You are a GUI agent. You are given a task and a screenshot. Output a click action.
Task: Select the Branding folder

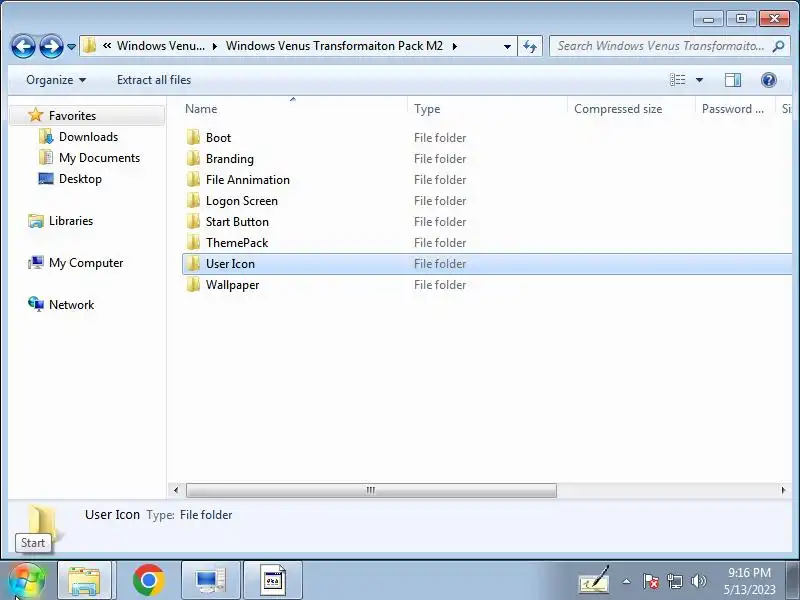point(230,159)
